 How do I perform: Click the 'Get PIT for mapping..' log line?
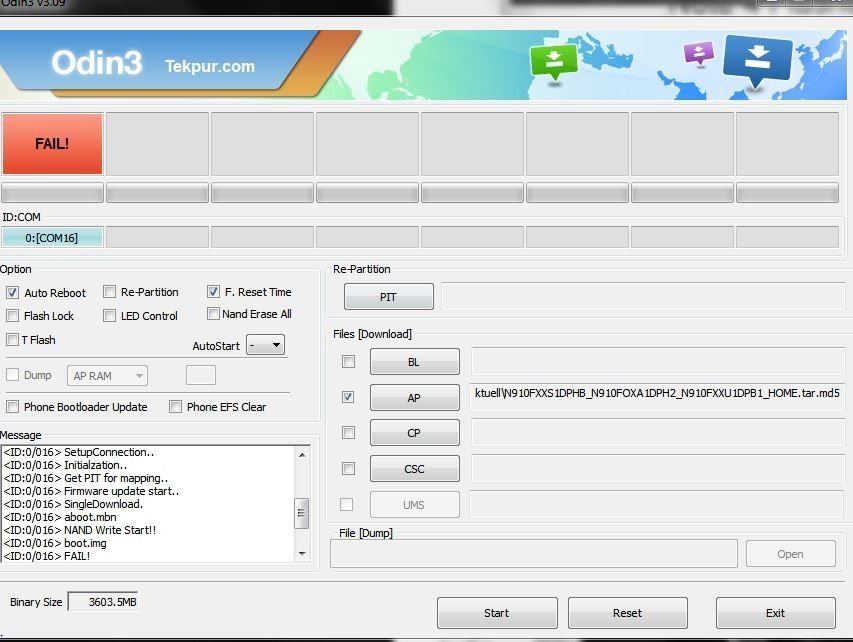[86, 478]
